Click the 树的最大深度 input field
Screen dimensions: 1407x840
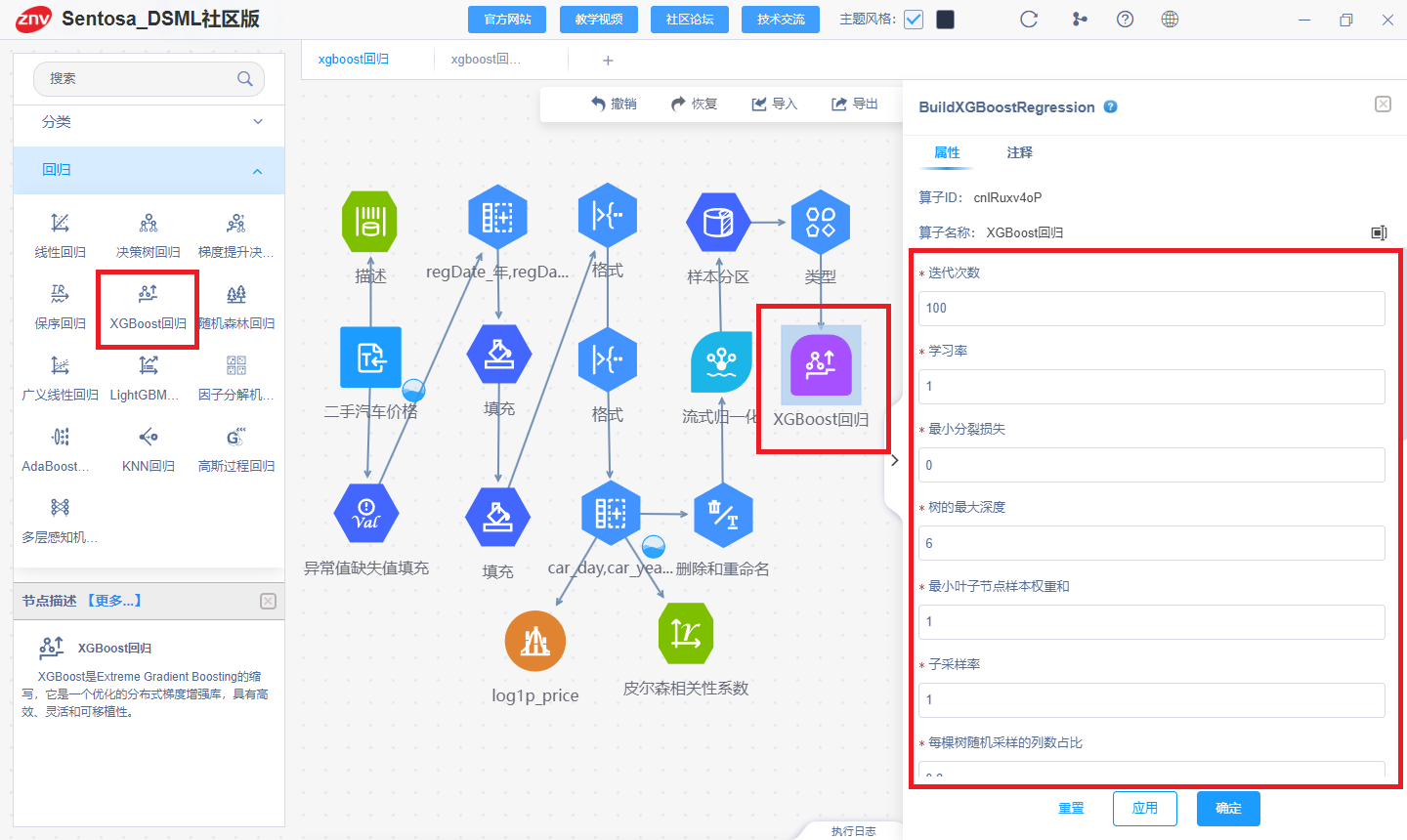pyautogui.click(x=1151, y=543)
